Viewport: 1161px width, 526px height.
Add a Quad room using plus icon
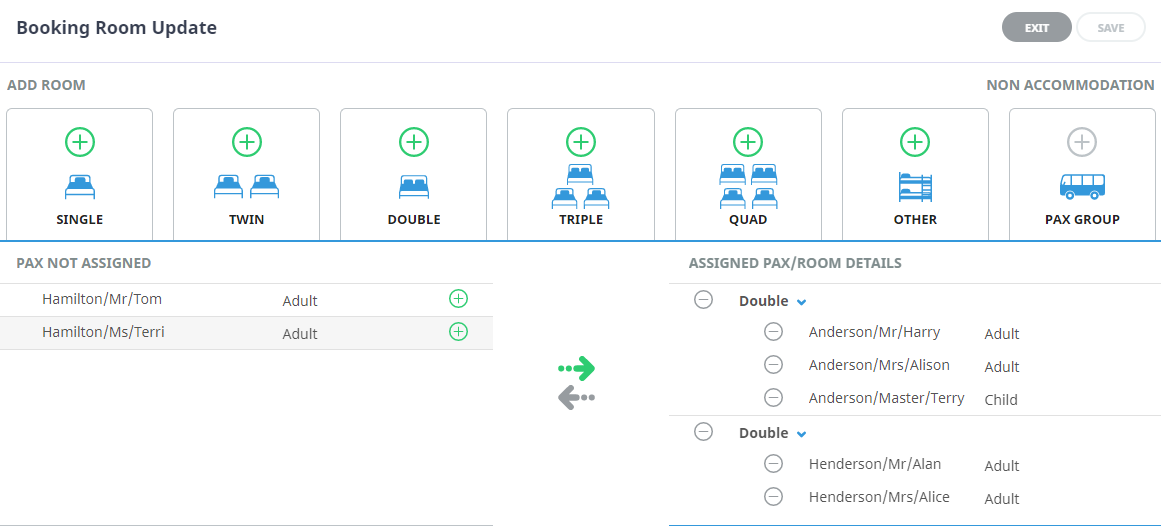tap(748, 142)
